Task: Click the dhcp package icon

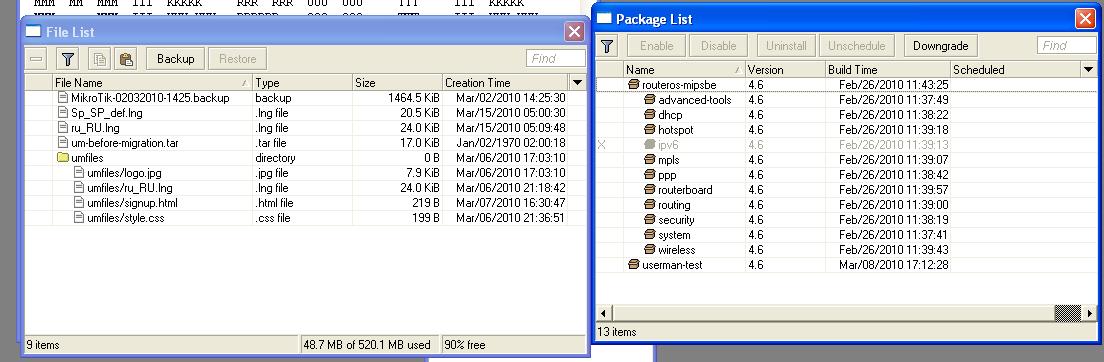Action: point(650,115)
